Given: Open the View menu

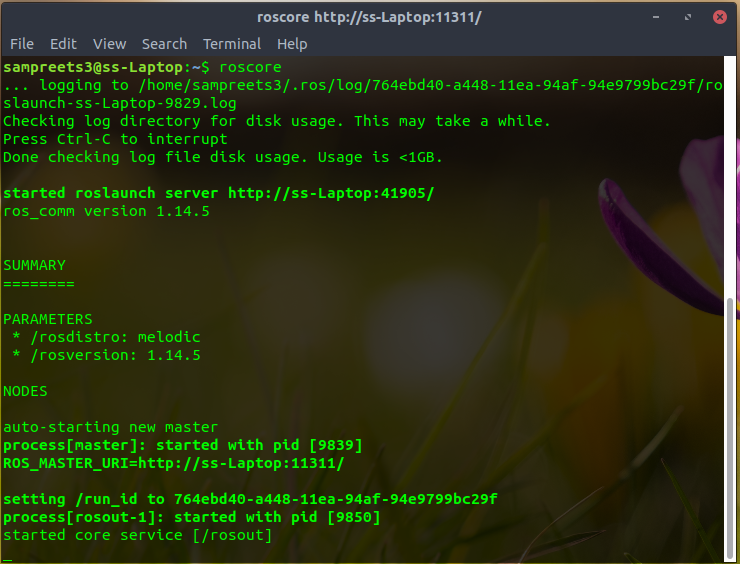Looking at the screenshot, I should pyautogui.click(x=109, y=44).
